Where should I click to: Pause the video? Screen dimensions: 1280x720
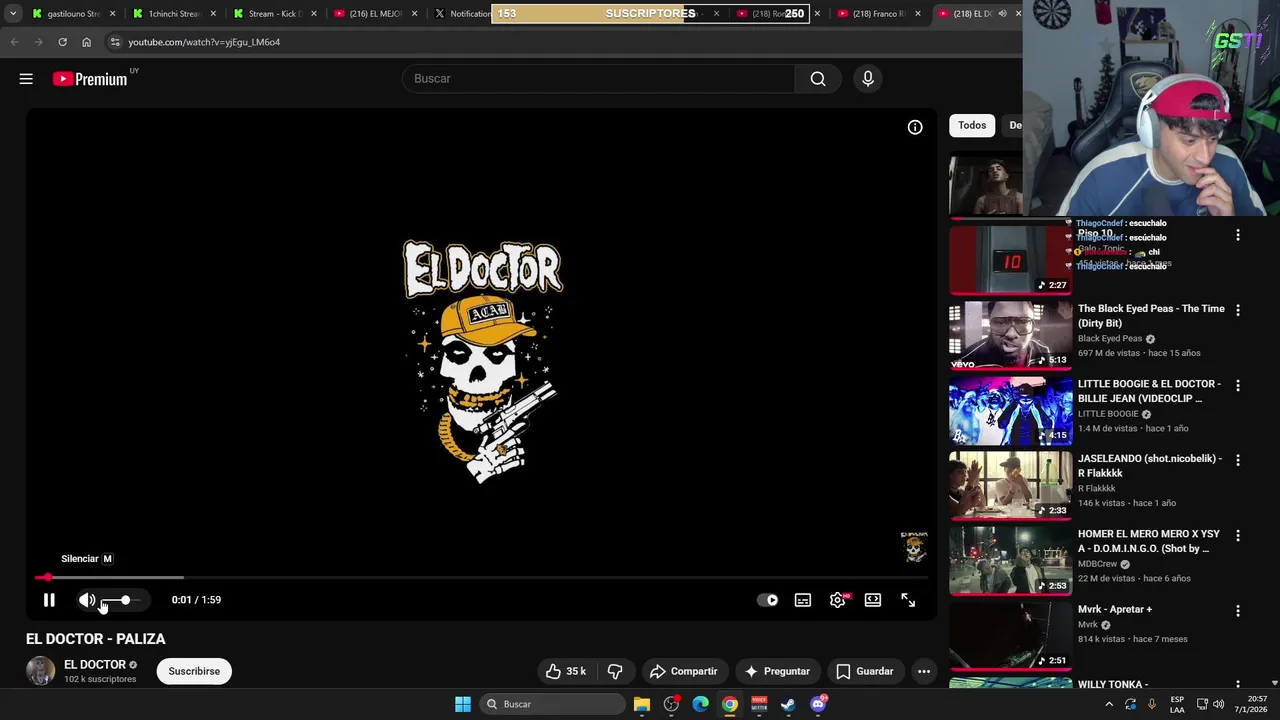tap(49, 600)
